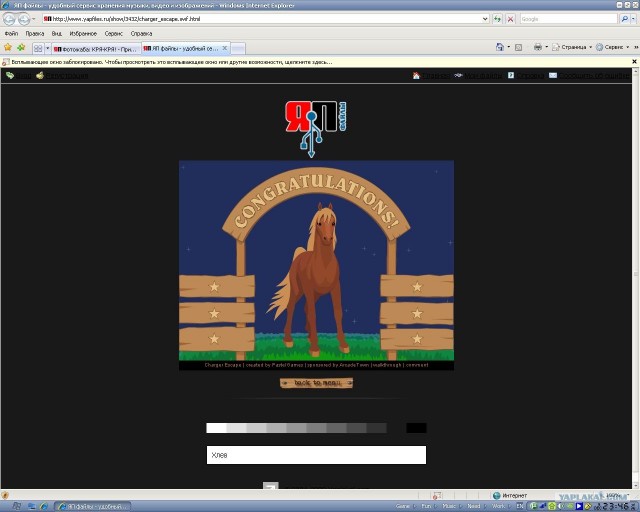Screen dimensions: 640x512
Task: Open the address bar history dropdown
Action: [x=485, y=19]
